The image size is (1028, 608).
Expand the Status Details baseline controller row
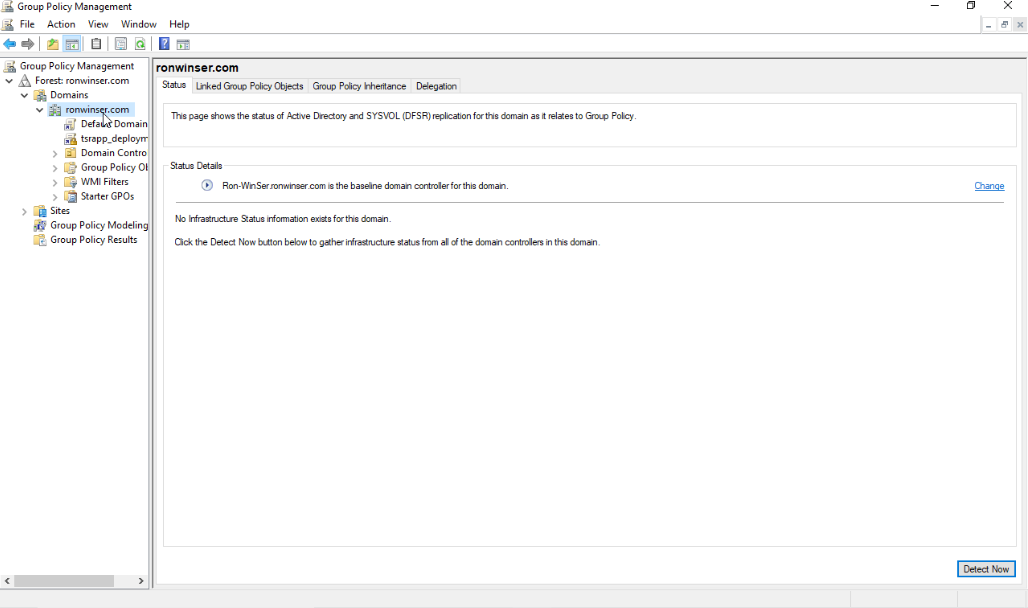pyautogui.click(x=207, y=186)
